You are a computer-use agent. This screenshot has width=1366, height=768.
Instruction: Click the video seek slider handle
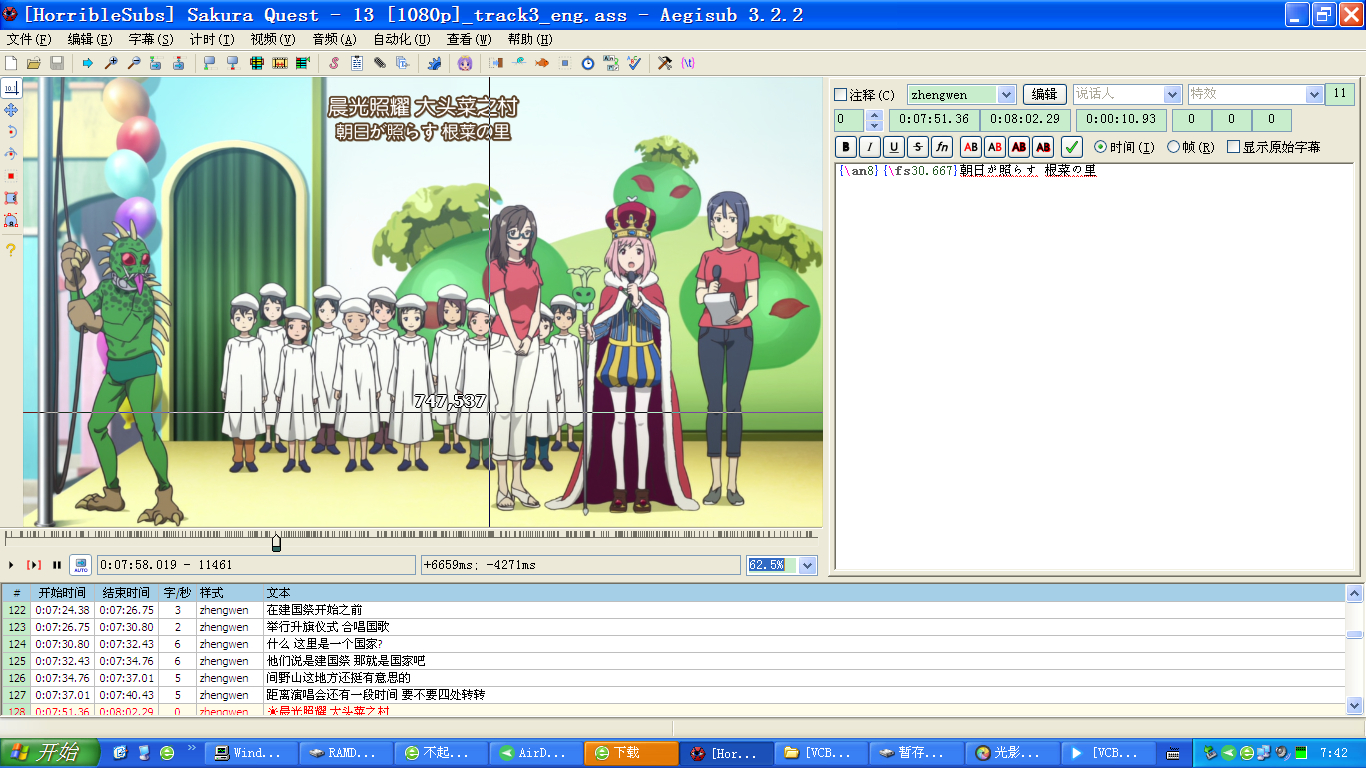[276, 542]
